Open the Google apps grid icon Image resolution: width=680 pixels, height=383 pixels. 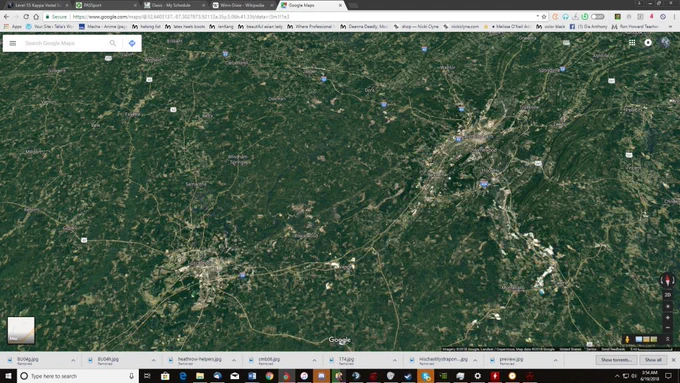(632, 43)
